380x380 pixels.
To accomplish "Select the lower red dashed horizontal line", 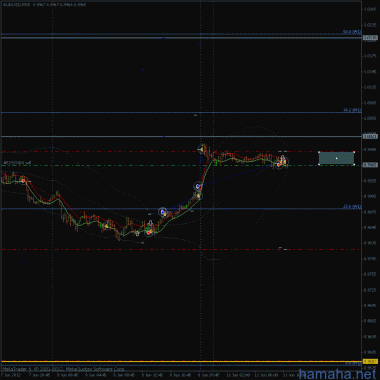I will 181,250.
